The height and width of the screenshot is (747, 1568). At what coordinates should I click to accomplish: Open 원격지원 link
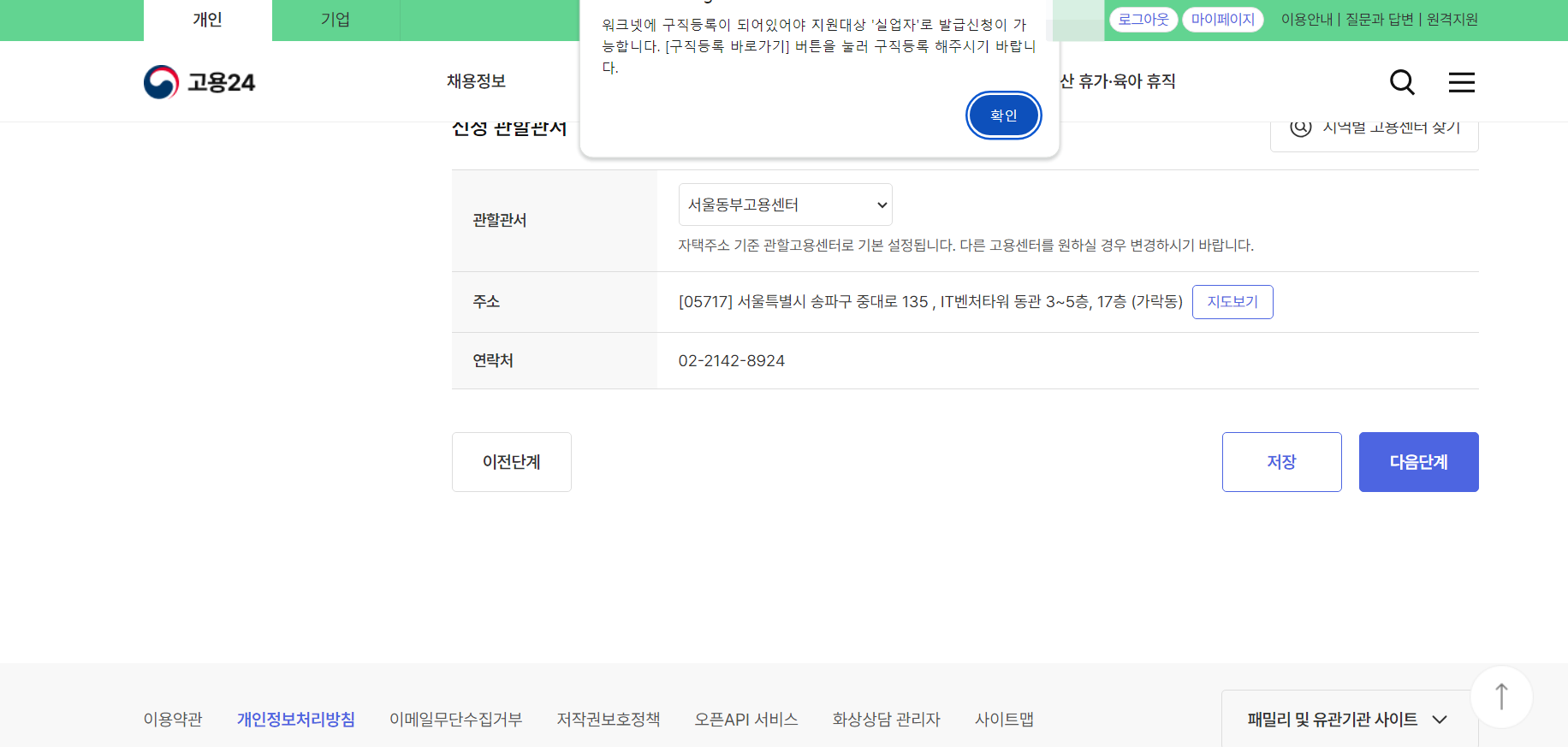1452,19
